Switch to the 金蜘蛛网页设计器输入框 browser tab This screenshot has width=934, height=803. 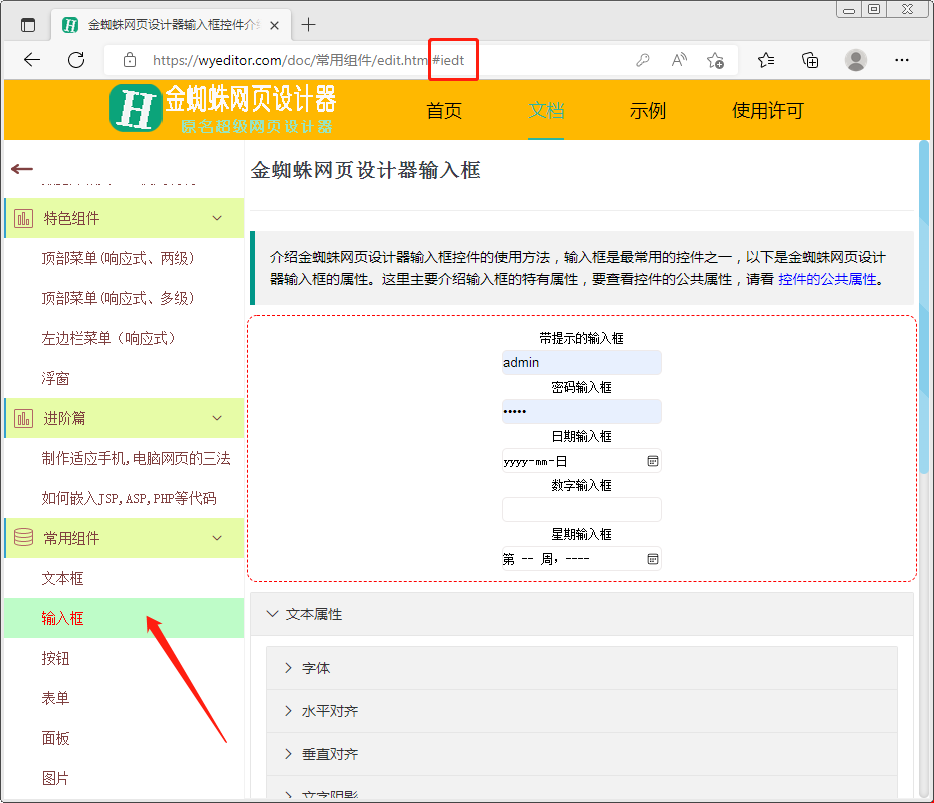coord(170,25)
